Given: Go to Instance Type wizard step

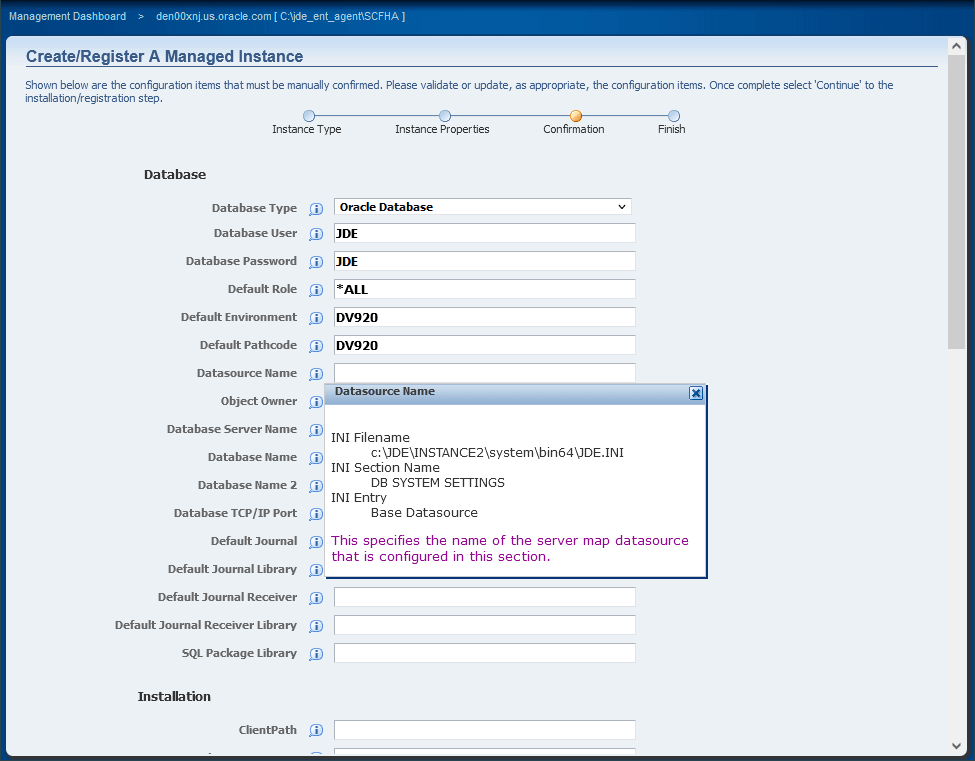Looking at the screenshot, I should [308, 116].
